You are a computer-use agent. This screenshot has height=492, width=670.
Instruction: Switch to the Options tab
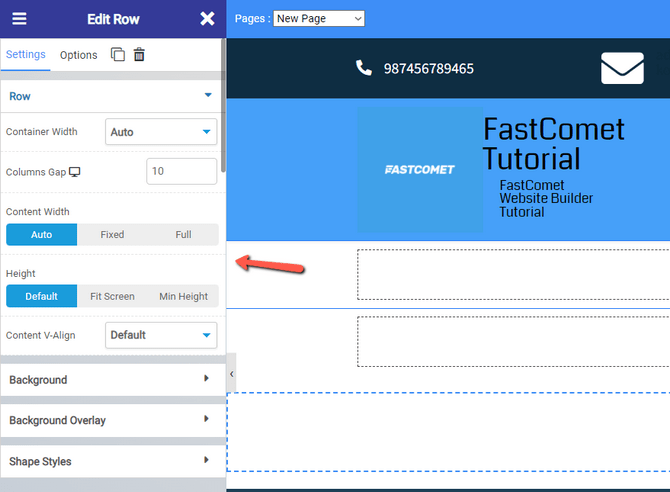[x=79, y=55]
